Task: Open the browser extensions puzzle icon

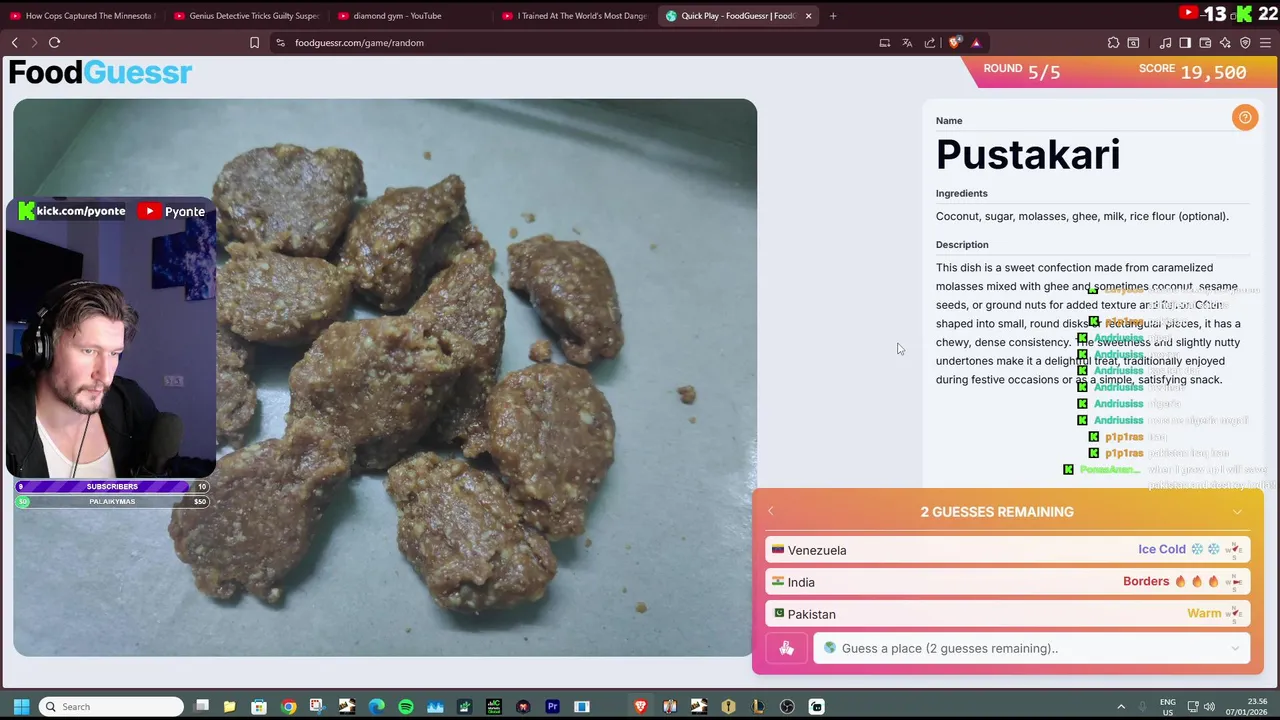Action: tap(1113, 43)
